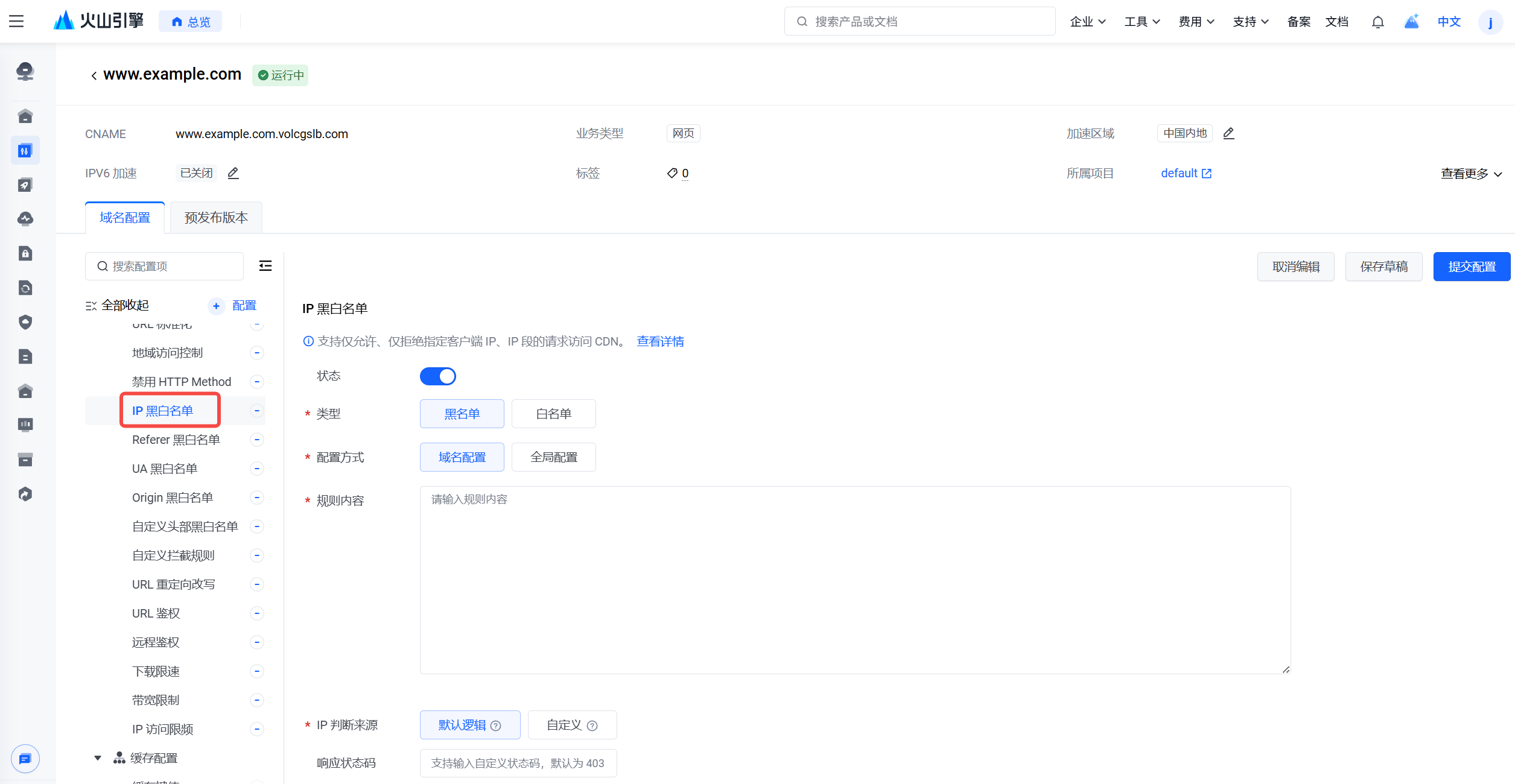Screen dimensions: 1515x784
Task: Open the hamburger menu icon
Action: 16,22
